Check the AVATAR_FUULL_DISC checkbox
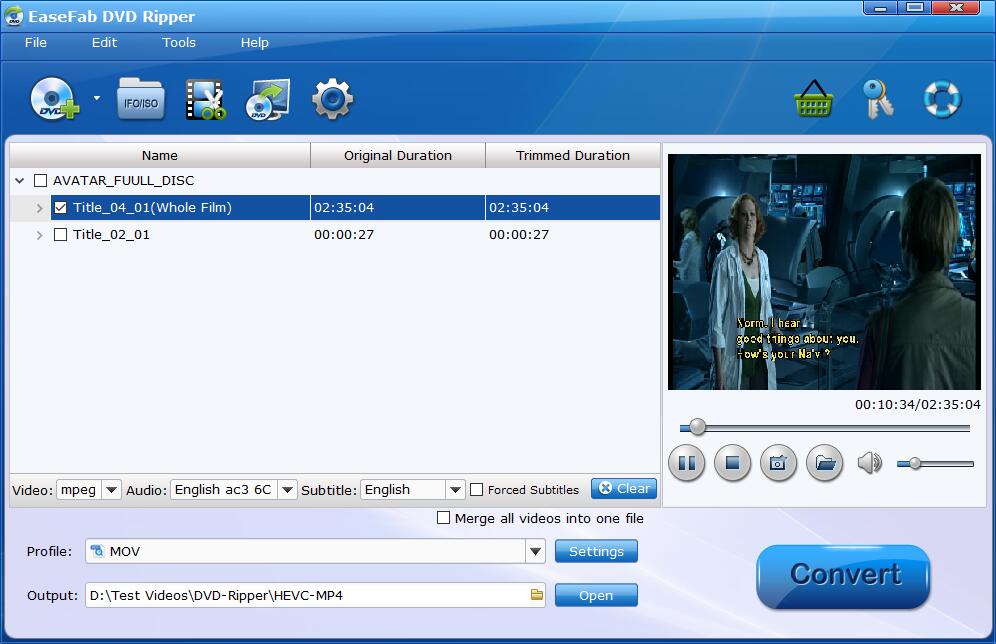This screenshot has width=996, height=644. pyautogui.click(x=40, y=180)
